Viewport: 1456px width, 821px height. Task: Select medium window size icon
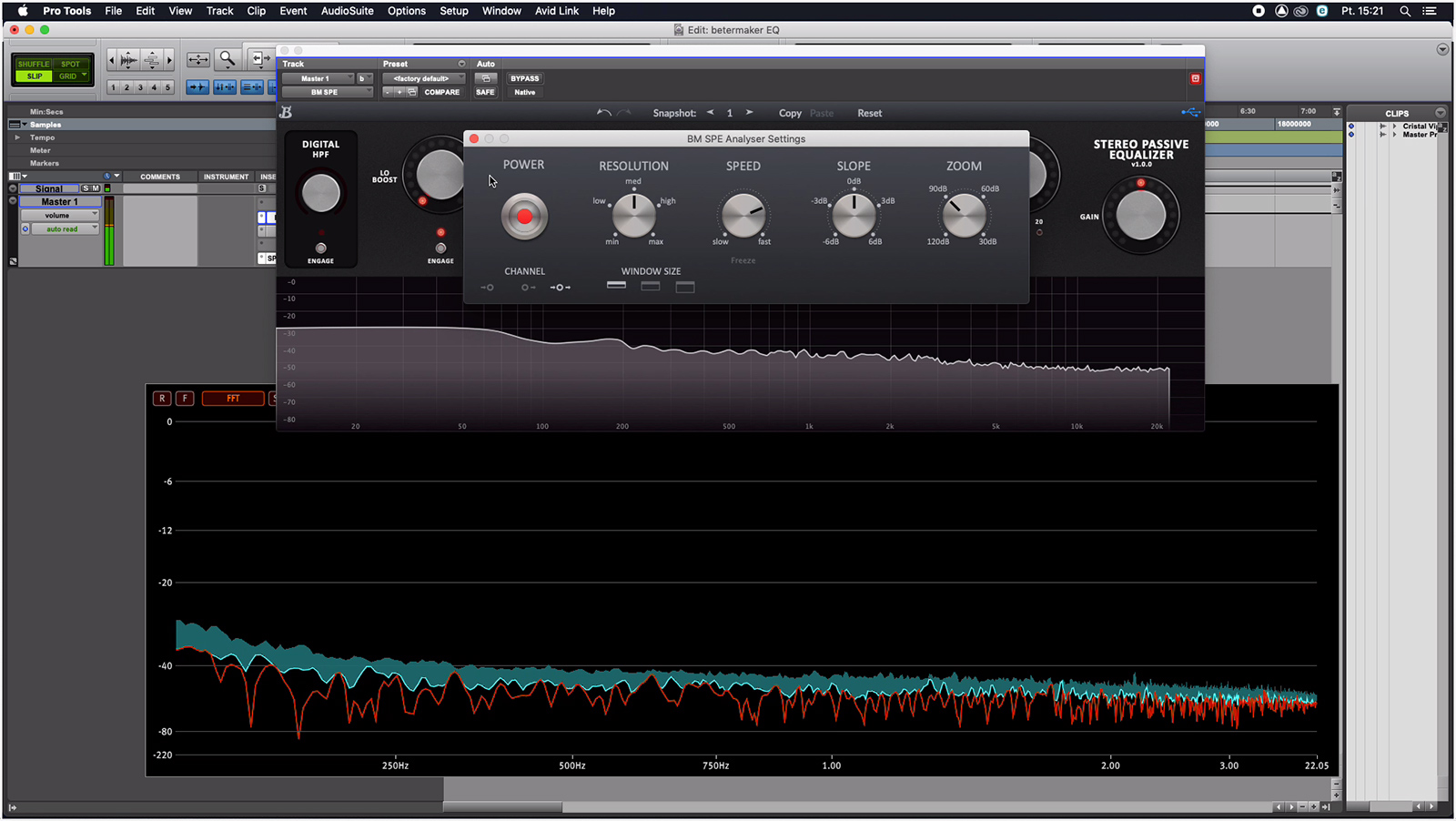click(651, 286)
